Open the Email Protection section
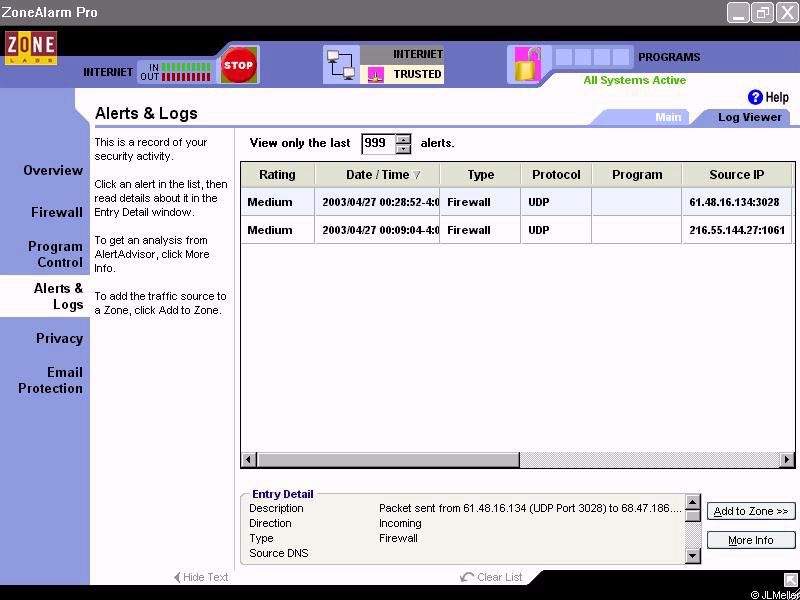The height and width of the screenshot is (600, 800). 51,380
